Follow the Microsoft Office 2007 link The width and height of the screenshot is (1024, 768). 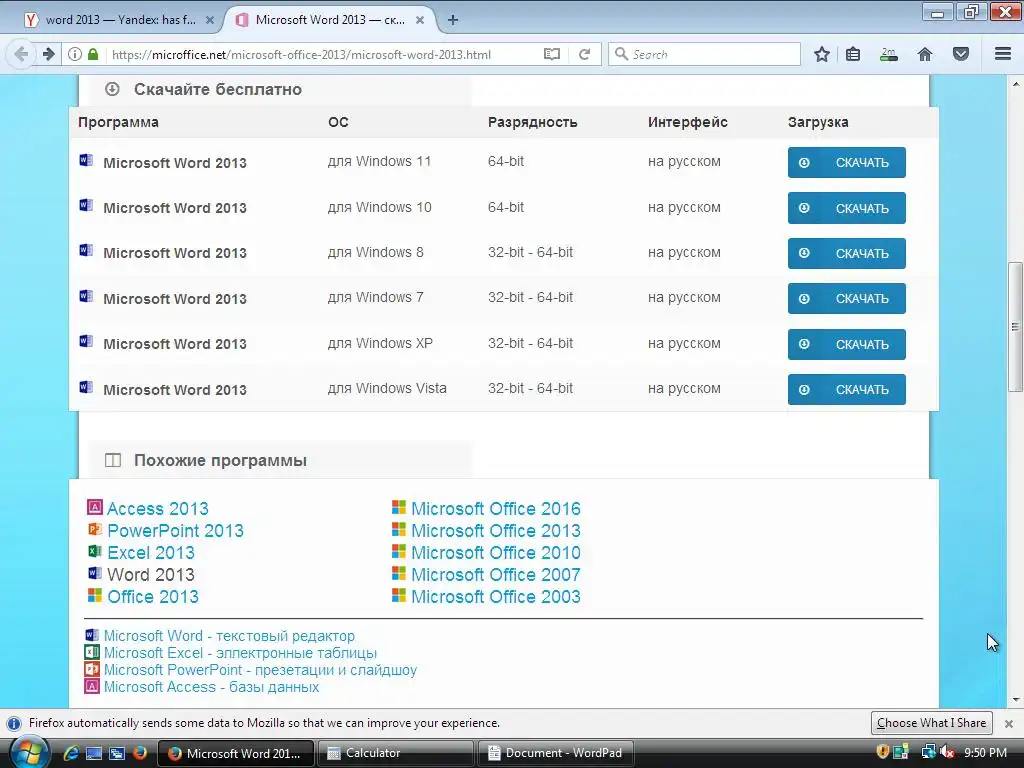click(496, 575)
